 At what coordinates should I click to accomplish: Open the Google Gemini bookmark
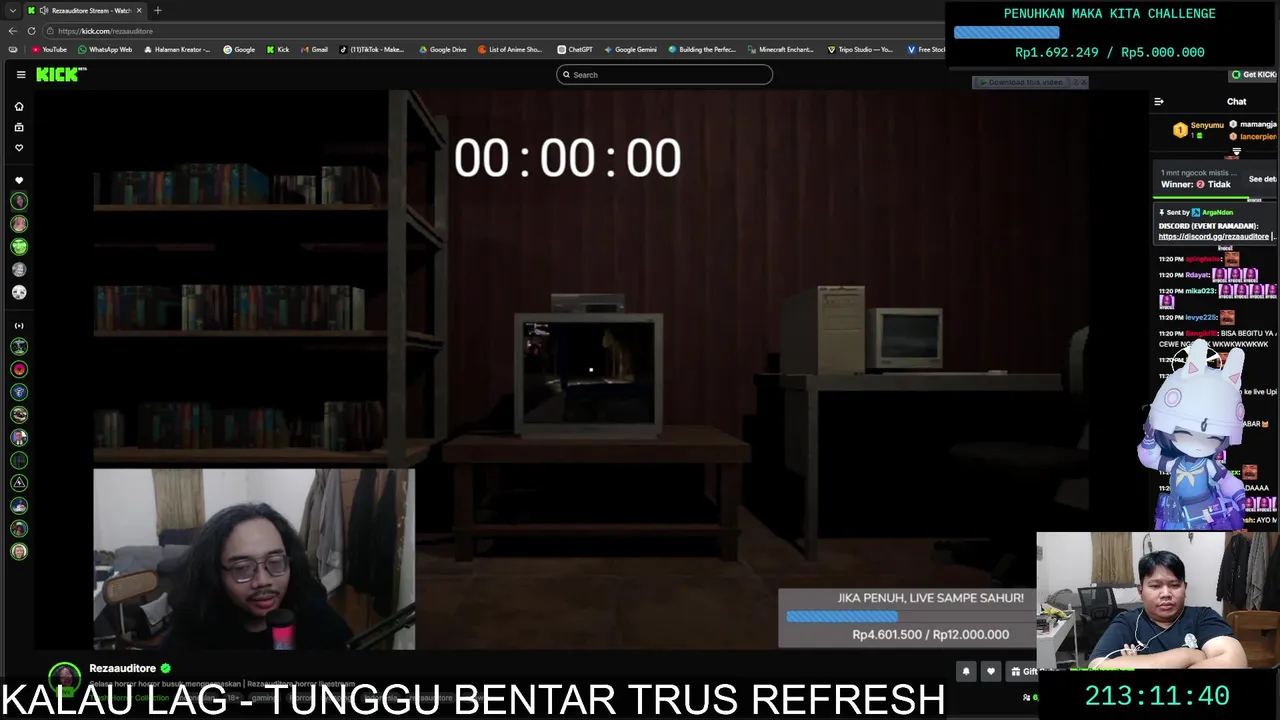click(x=630, y=49)
